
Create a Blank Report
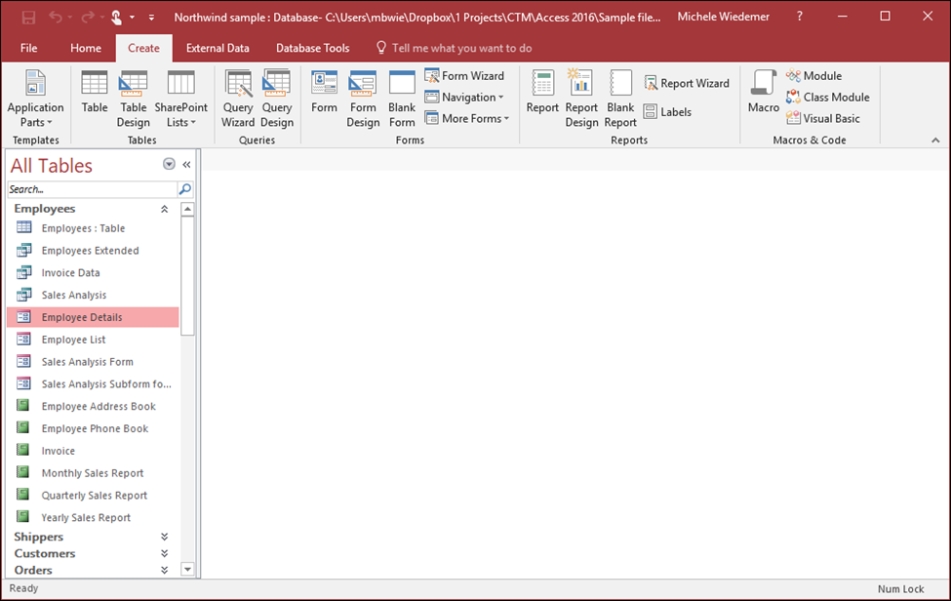[x=620, y=98]
